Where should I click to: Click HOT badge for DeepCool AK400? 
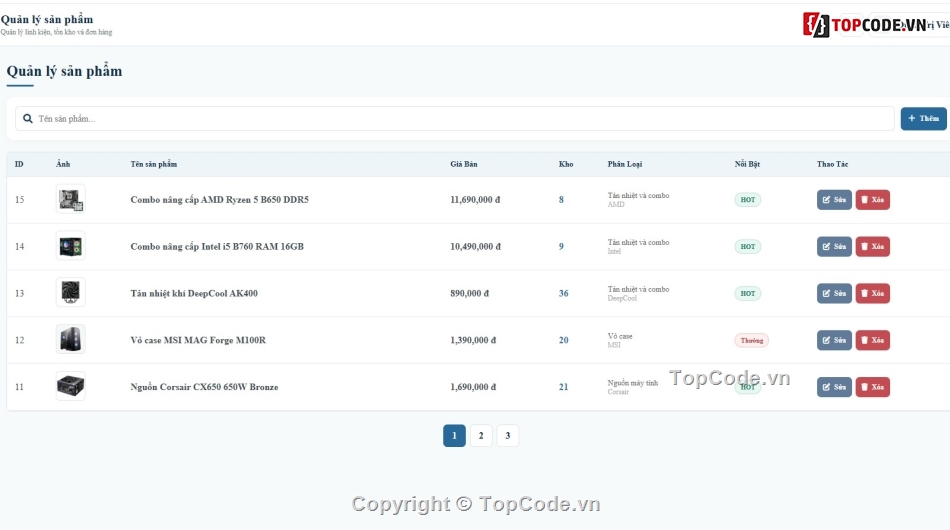coord(748,293)
